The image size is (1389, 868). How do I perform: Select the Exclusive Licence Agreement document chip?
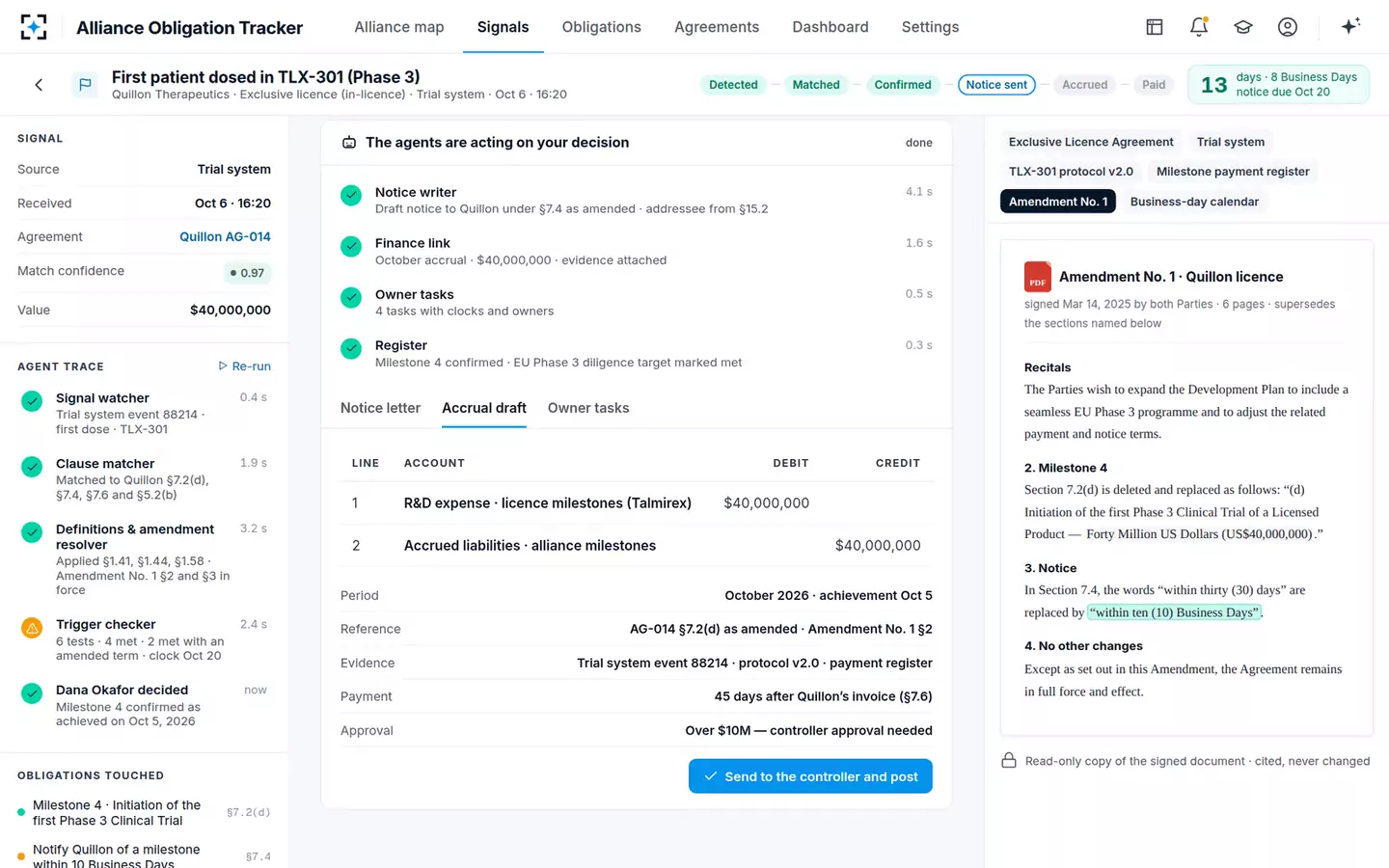coord(1091,142)
